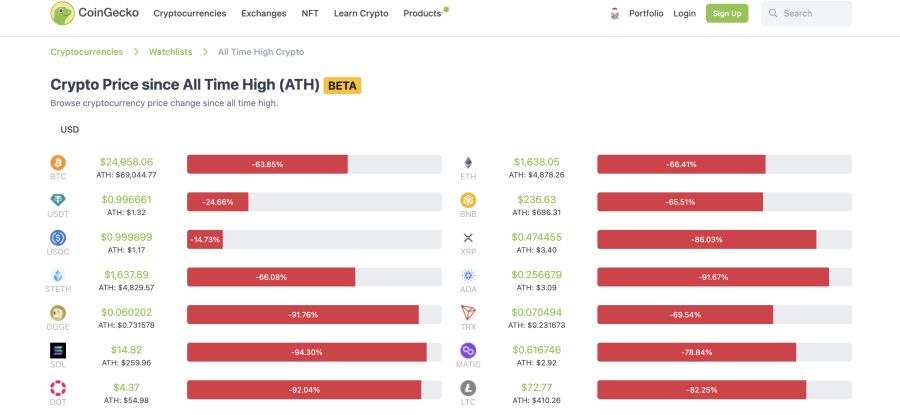Click the LTC price $72.77

coord(537,387)
